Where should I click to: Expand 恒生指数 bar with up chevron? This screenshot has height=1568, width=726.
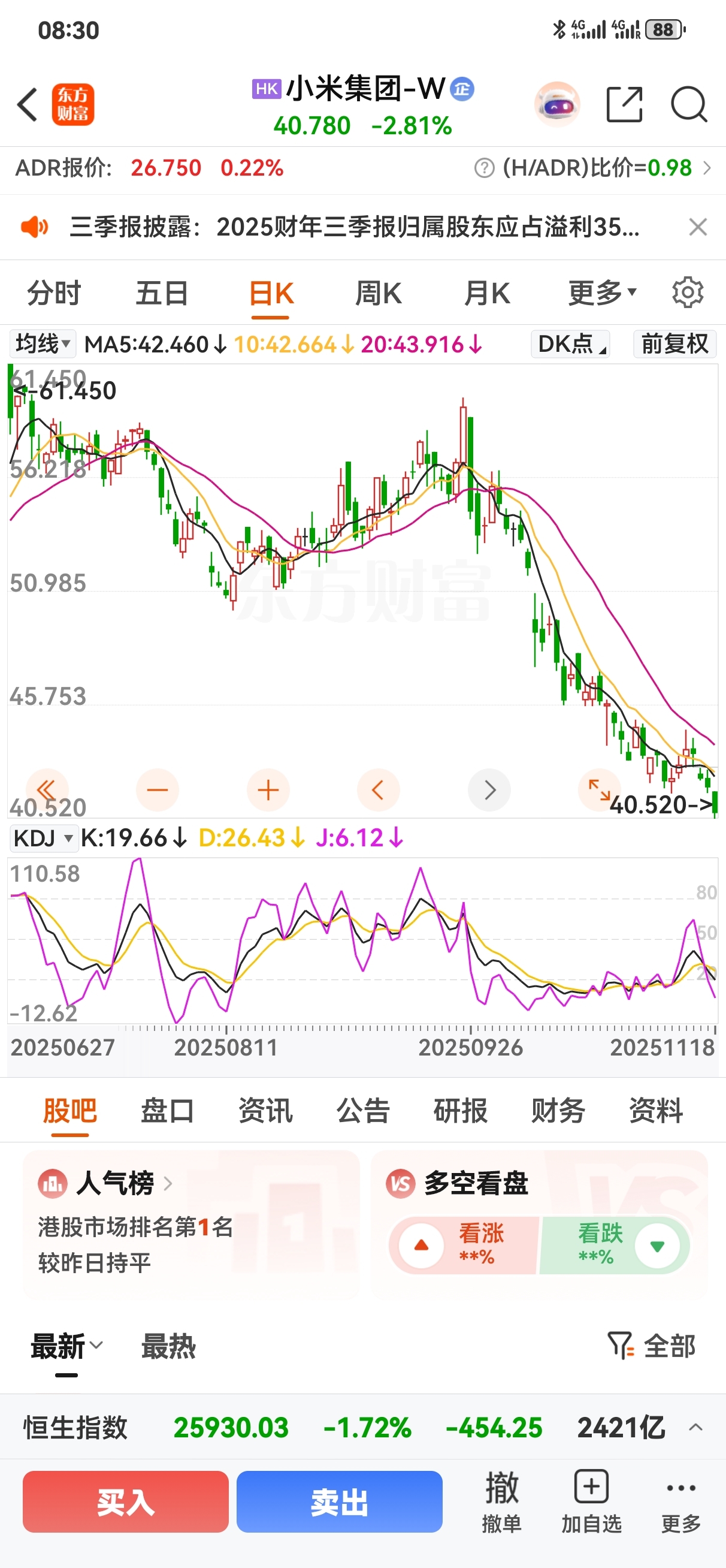click(695, 1427)
